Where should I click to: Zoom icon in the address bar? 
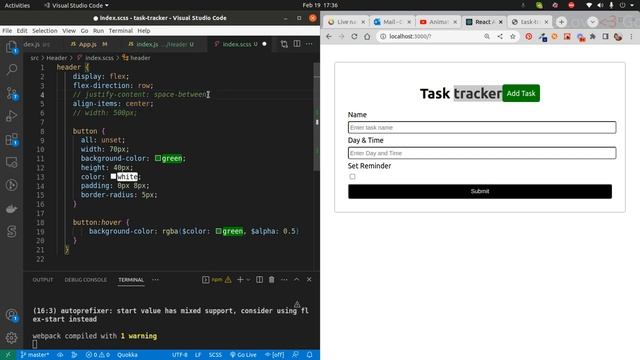(487, 36)
